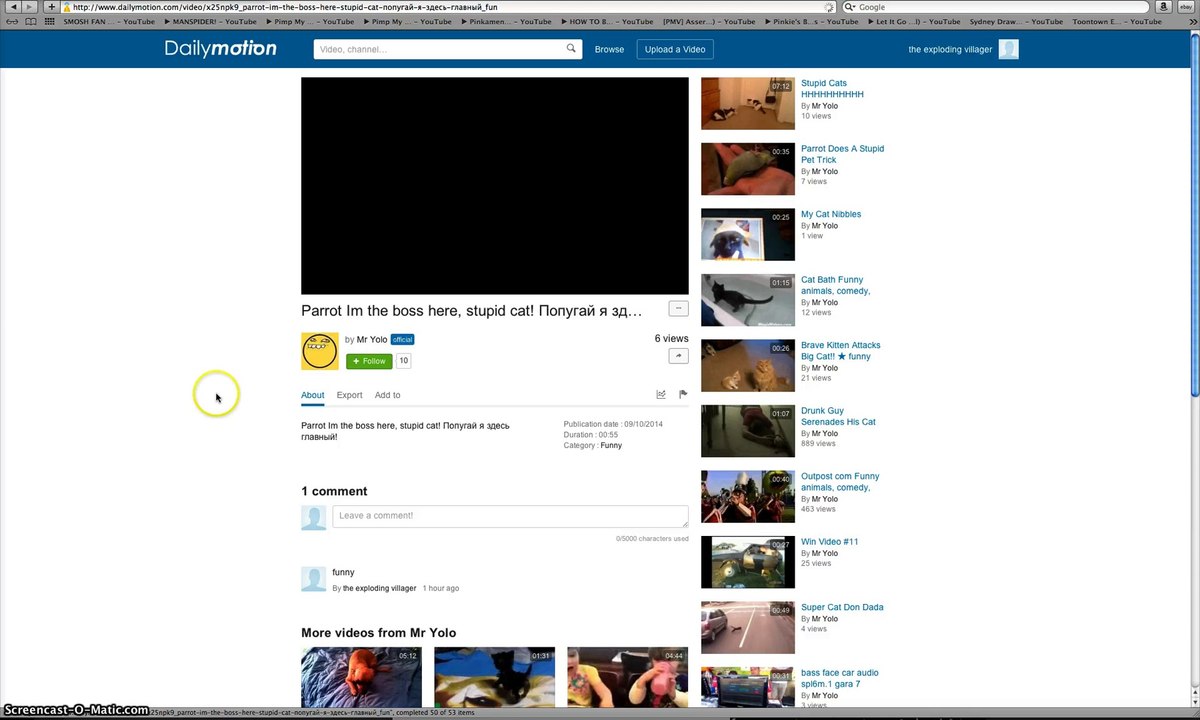
Task: Open the Outpost com Funny animals thumbnail
Action: (748, 496)
